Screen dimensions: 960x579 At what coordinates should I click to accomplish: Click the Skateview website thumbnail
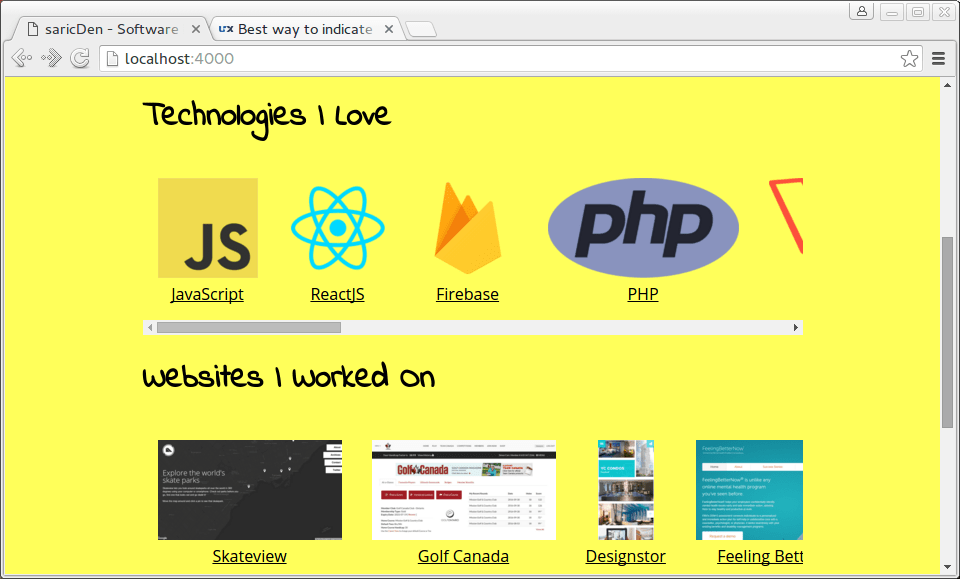click(x=250, y=490)
